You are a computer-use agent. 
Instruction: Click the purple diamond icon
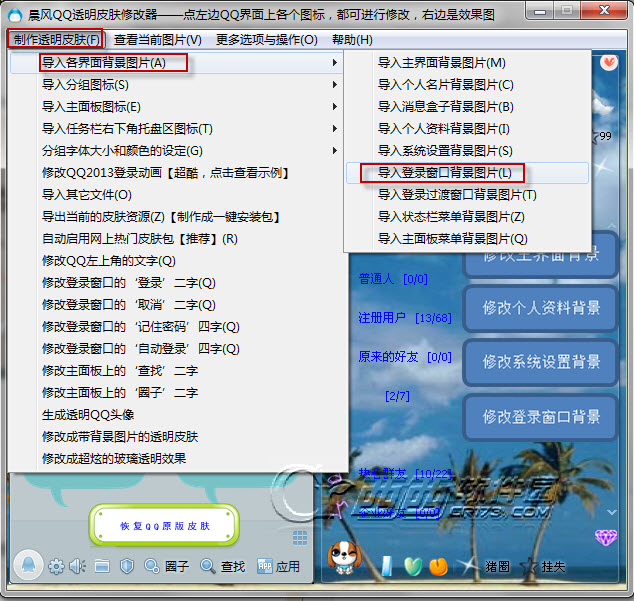[x=605, y=539]
